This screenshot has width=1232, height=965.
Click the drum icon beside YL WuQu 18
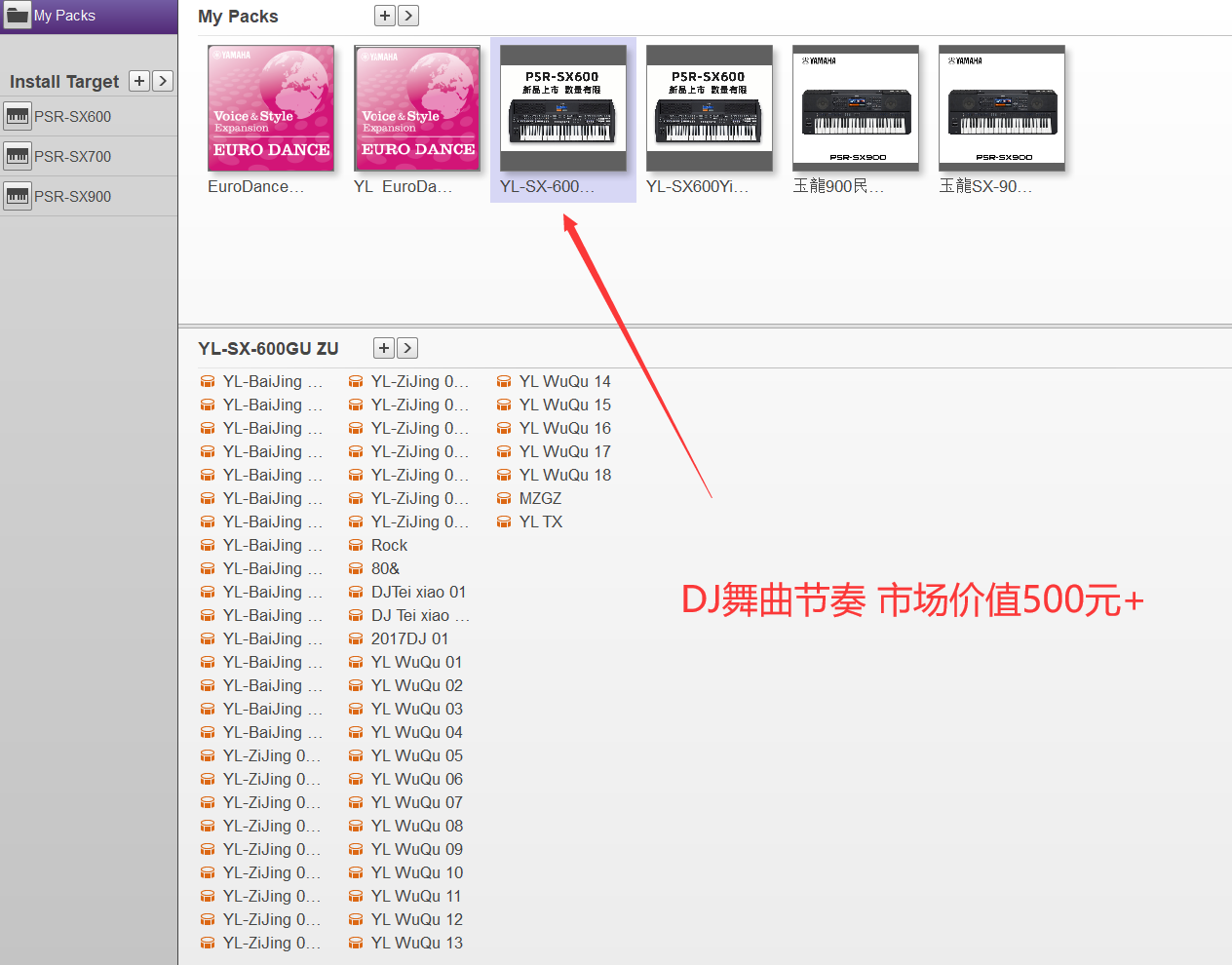pyautogui.click(x=504, y=476)
